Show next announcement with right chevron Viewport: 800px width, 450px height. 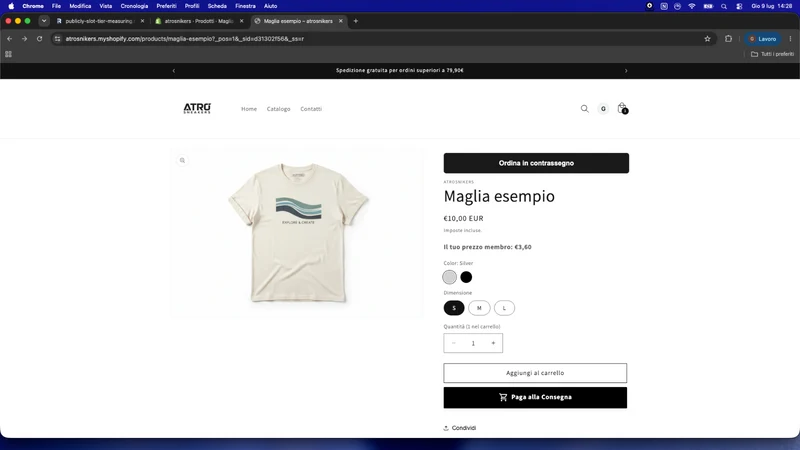tap(626, 70)
